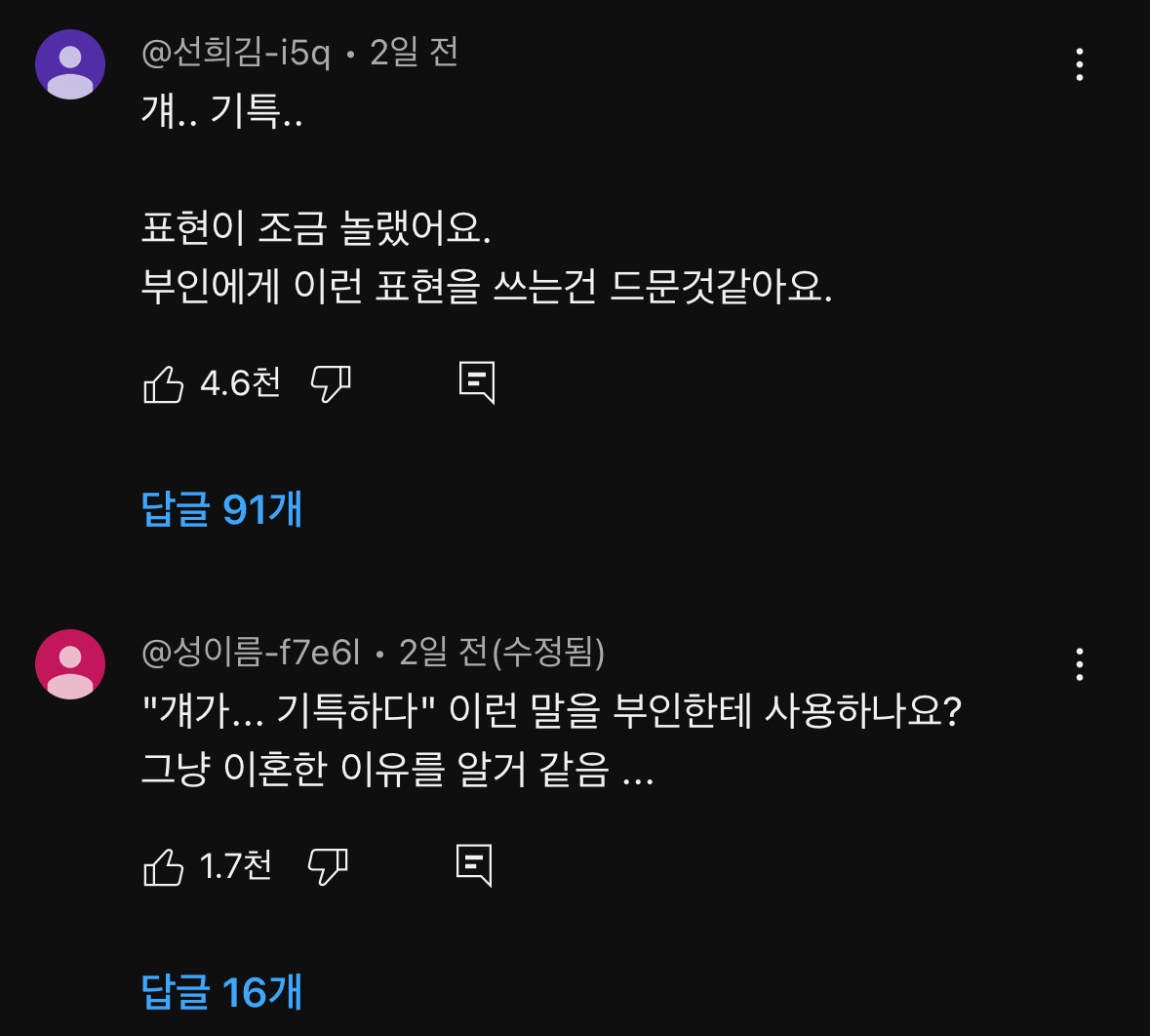Expand the 16 replies under the second comment
Viewport: 1150px width, 1036px height.
(222, 995)
